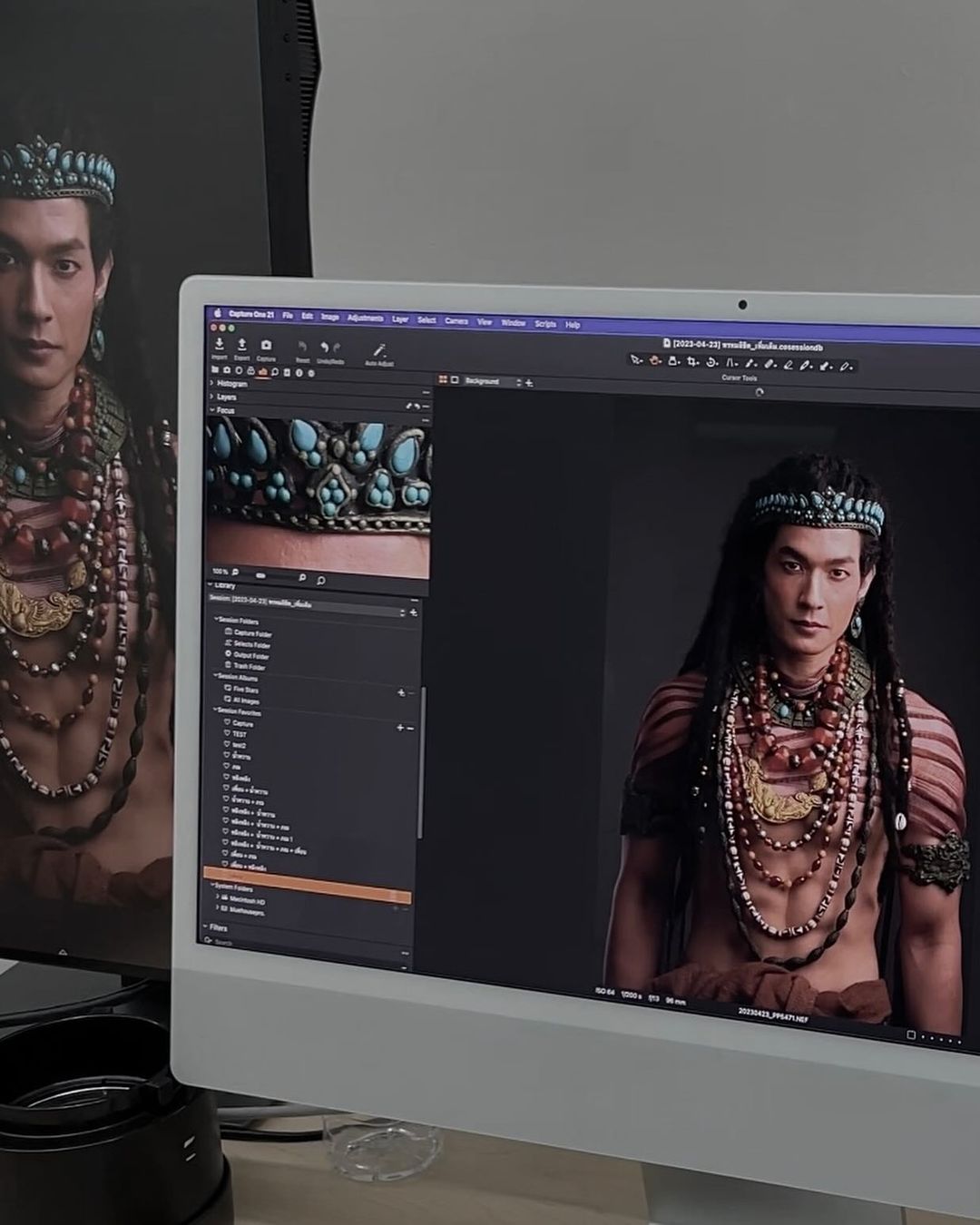Click the Reset adjustments icon
The image size is (980, 1225).
302,347
